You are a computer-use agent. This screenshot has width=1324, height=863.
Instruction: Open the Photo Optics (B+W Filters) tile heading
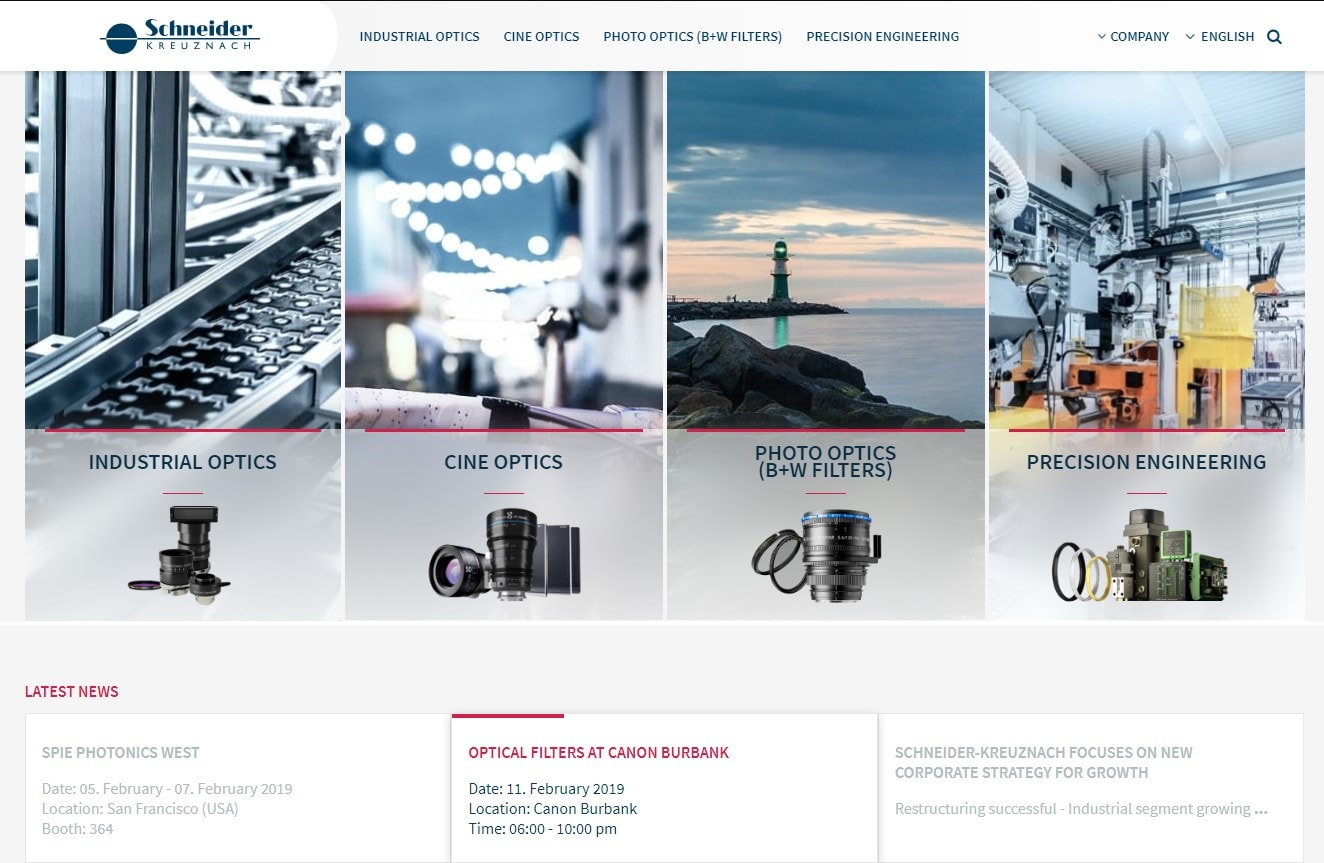[826, 461]
